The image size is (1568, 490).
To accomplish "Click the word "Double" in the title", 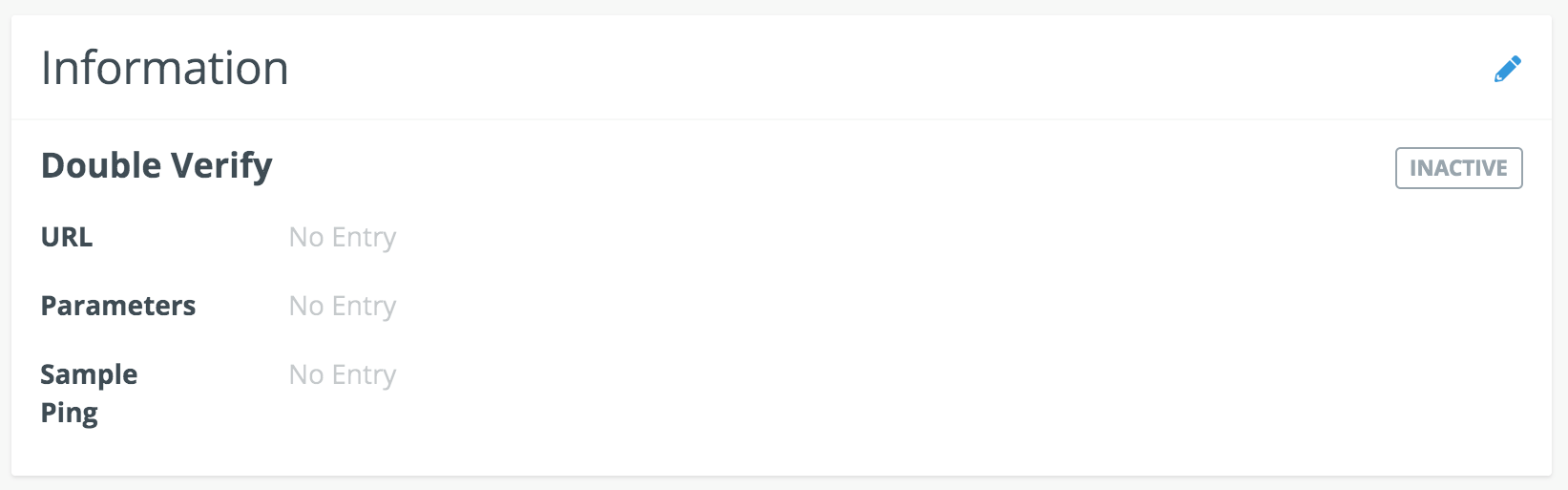I will click(101, 166).
